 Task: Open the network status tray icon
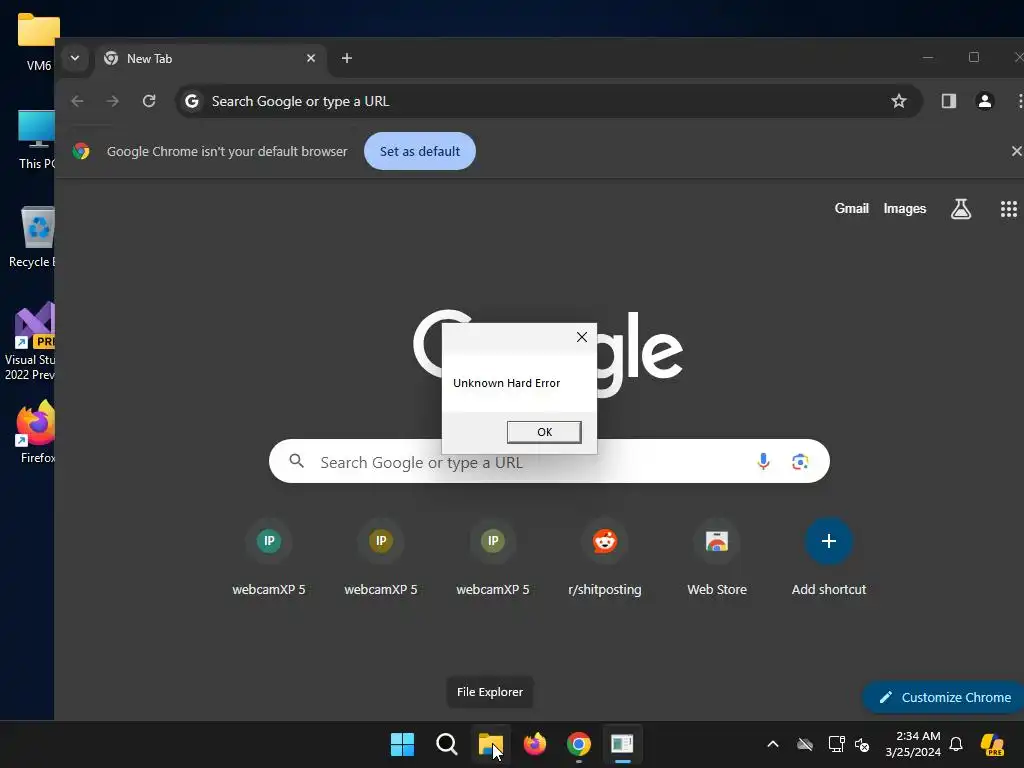[837, 744]
